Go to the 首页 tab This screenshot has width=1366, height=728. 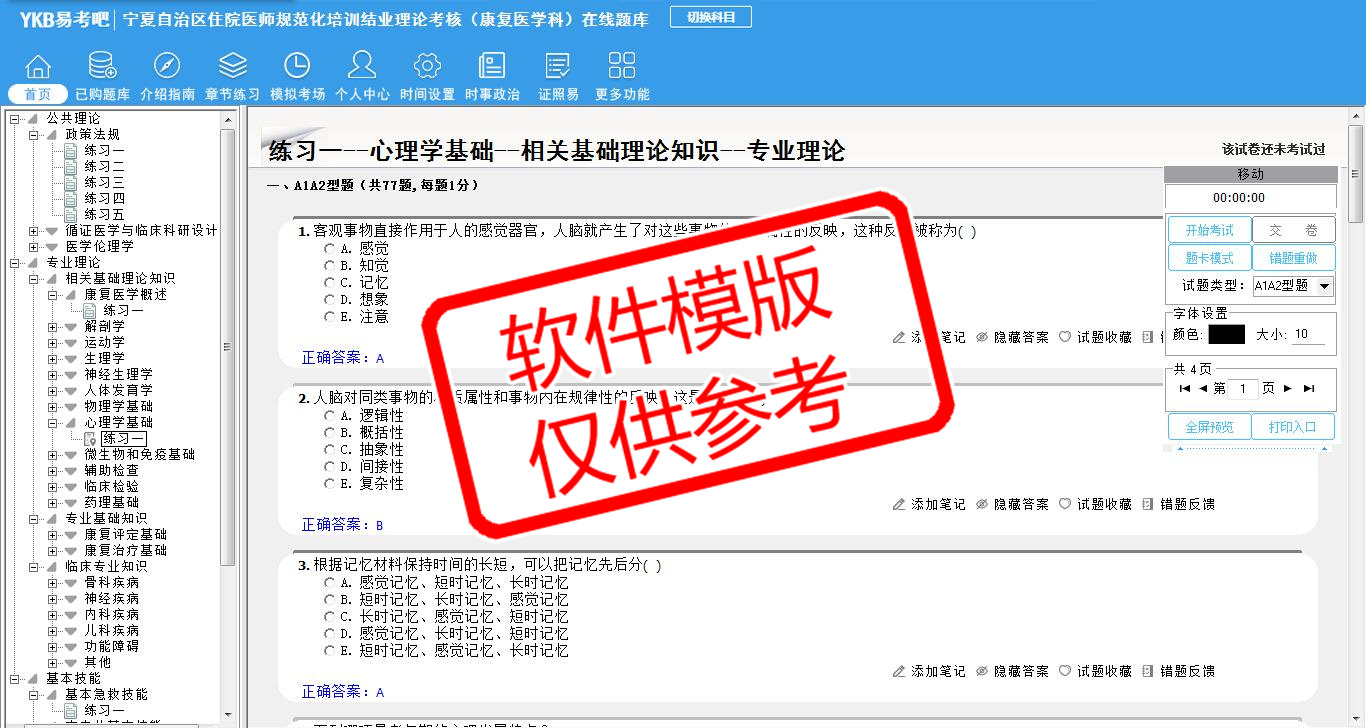[x=38, y=94]
